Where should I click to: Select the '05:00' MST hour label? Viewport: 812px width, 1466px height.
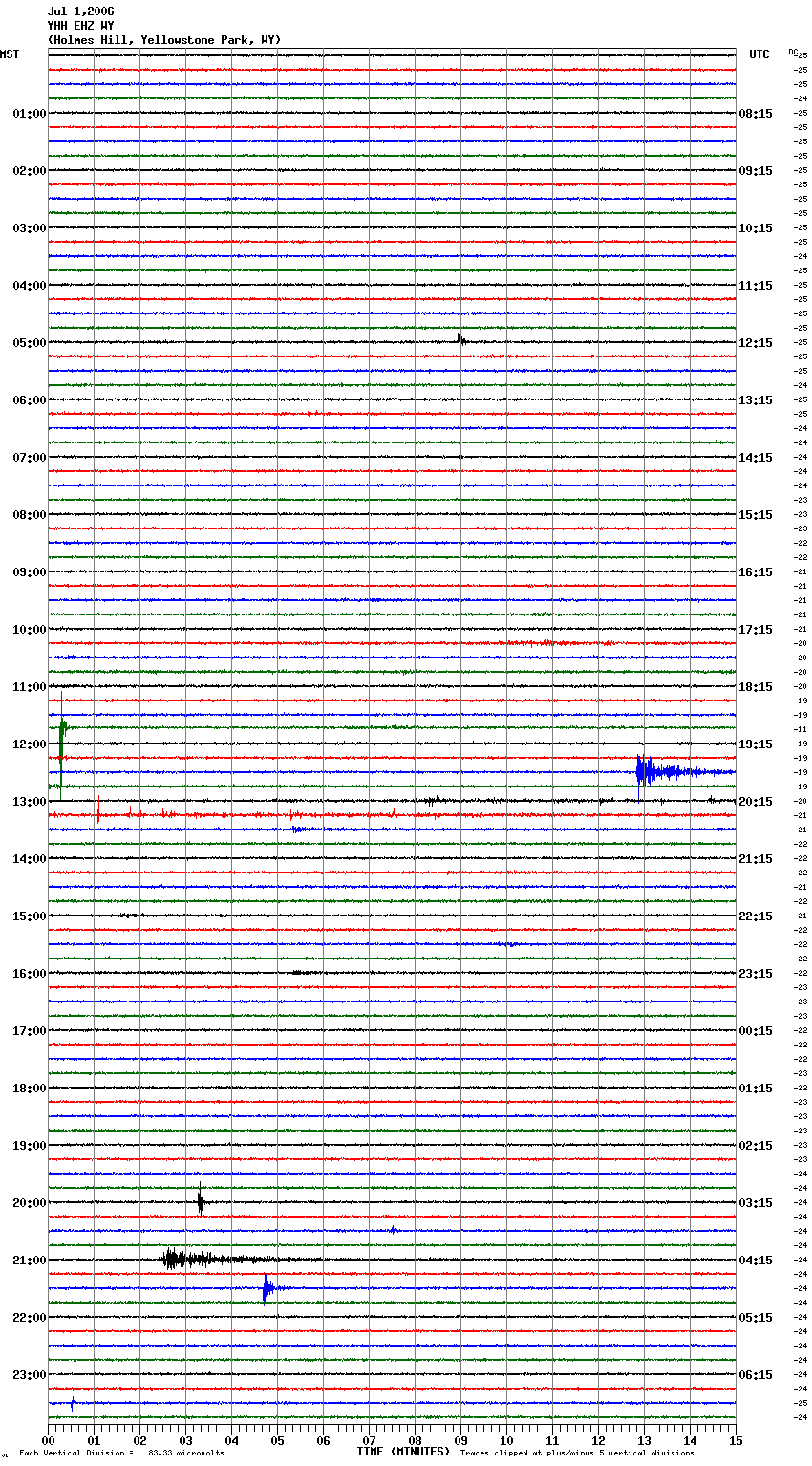click(30, 343)
